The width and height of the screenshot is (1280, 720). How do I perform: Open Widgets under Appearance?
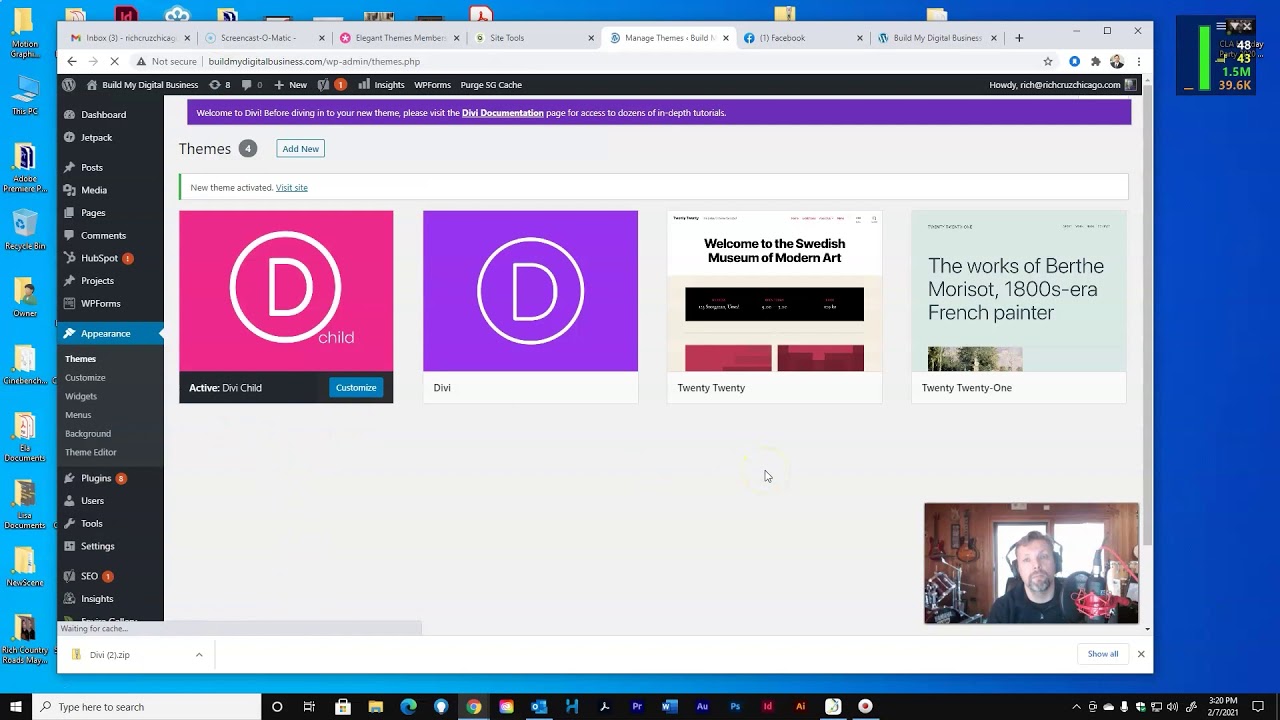point(81,397)
